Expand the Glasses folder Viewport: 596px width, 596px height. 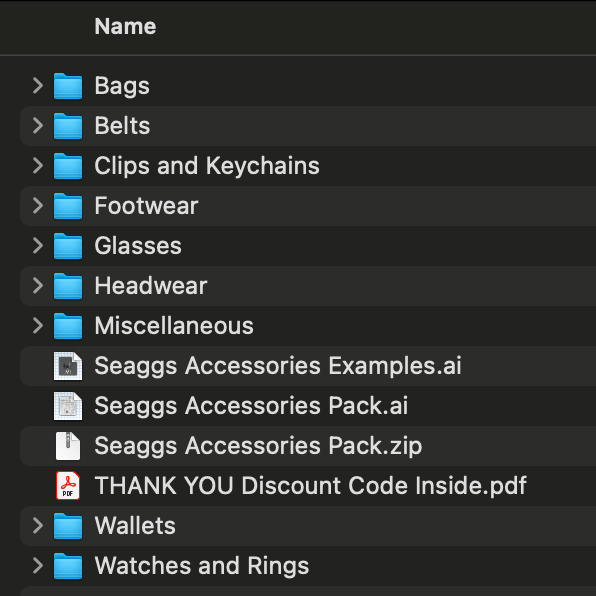(38, 246)
